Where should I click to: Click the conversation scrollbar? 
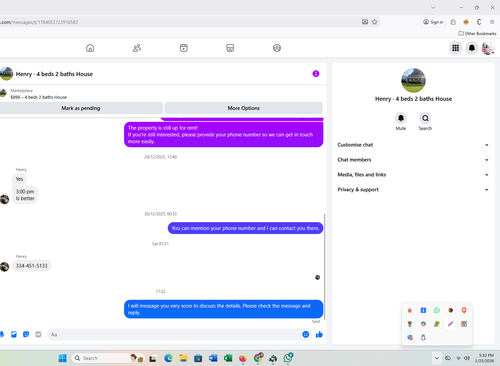[324, 267]
